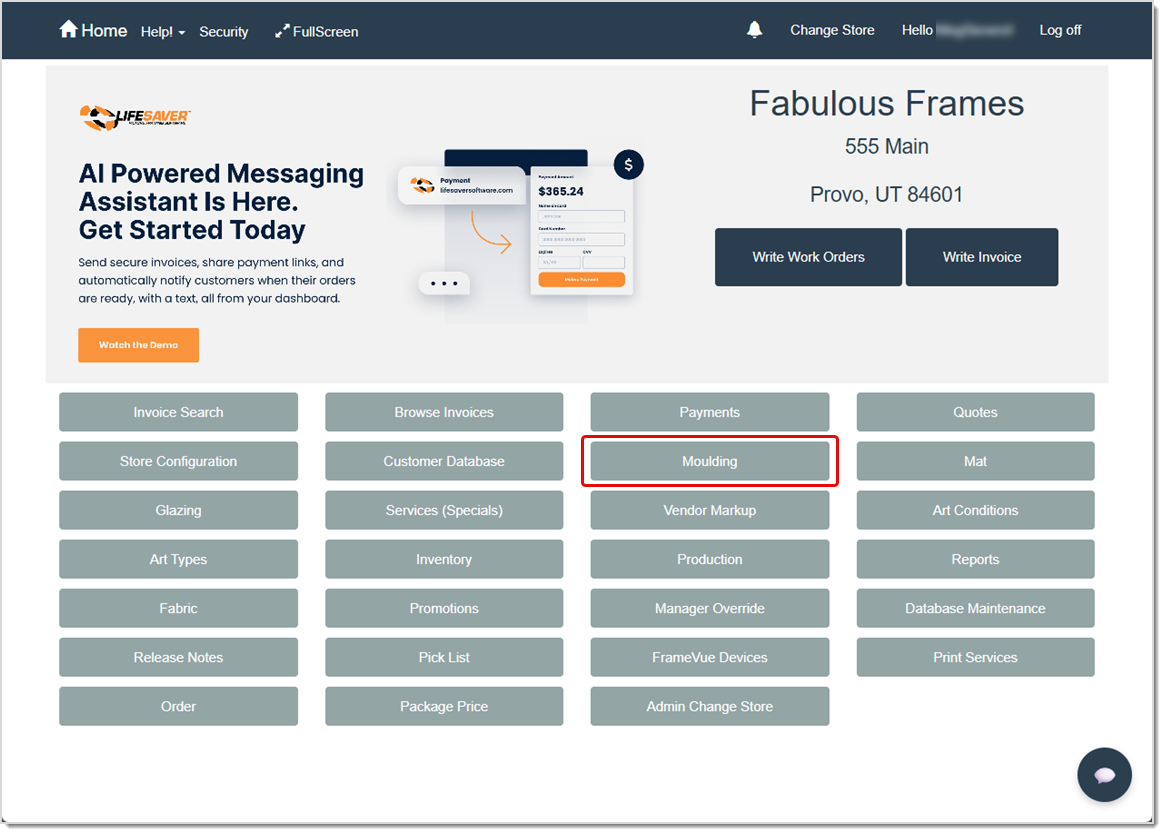Open Database Maintenance
Image resolution: width=1164 pixels, height=834 pixels.
[x=975, y=608]
